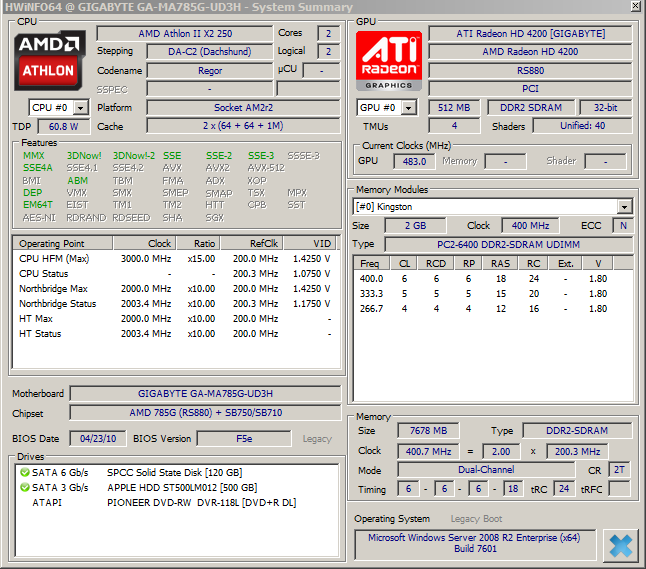Click the AES-NI feature label
This screenshot has width=646, height=569.
tap(39, 218)
